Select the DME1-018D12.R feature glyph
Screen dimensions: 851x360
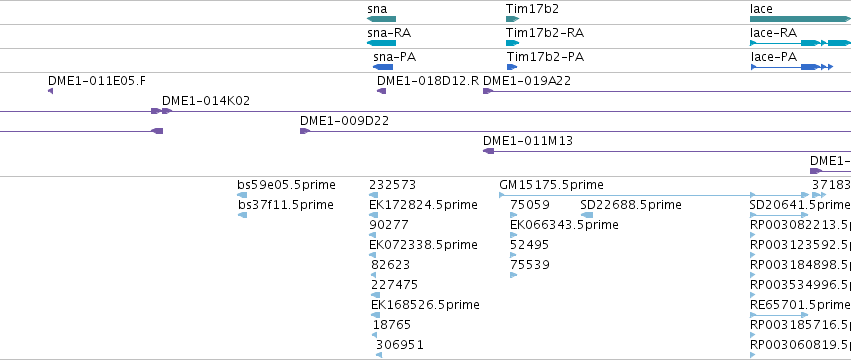point(382,91)
